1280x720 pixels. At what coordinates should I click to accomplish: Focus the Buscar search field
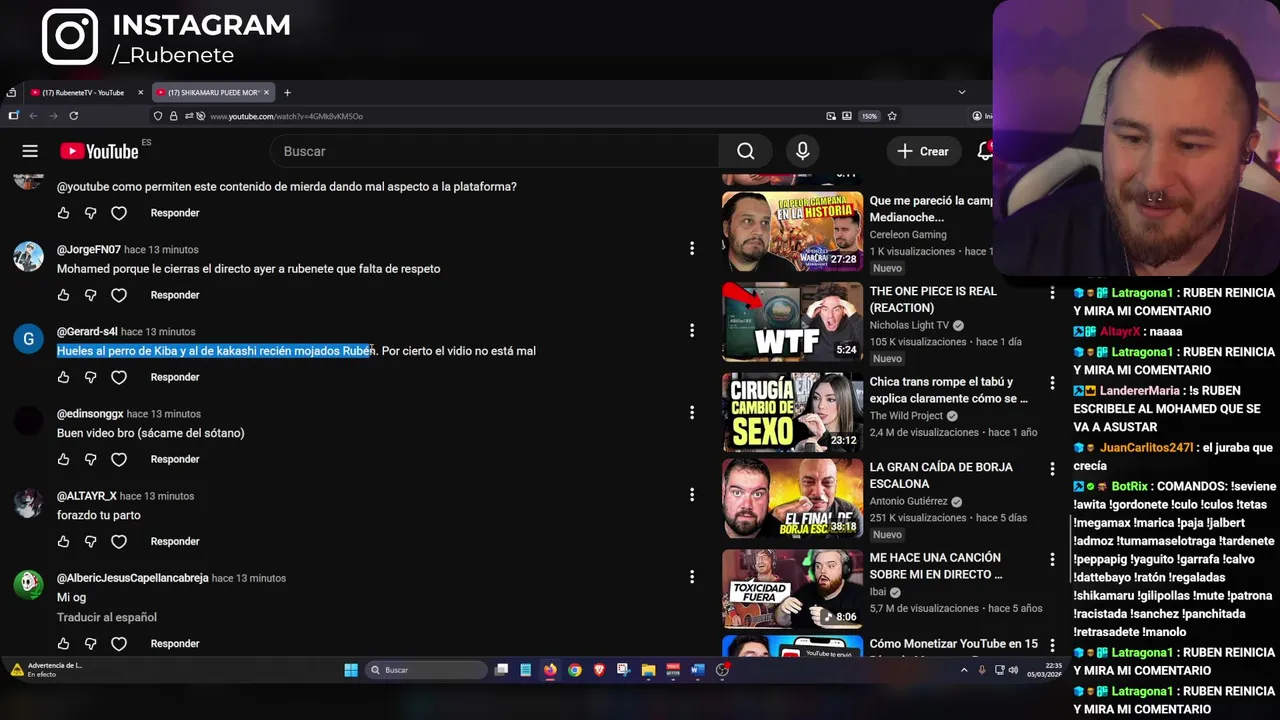495,151
